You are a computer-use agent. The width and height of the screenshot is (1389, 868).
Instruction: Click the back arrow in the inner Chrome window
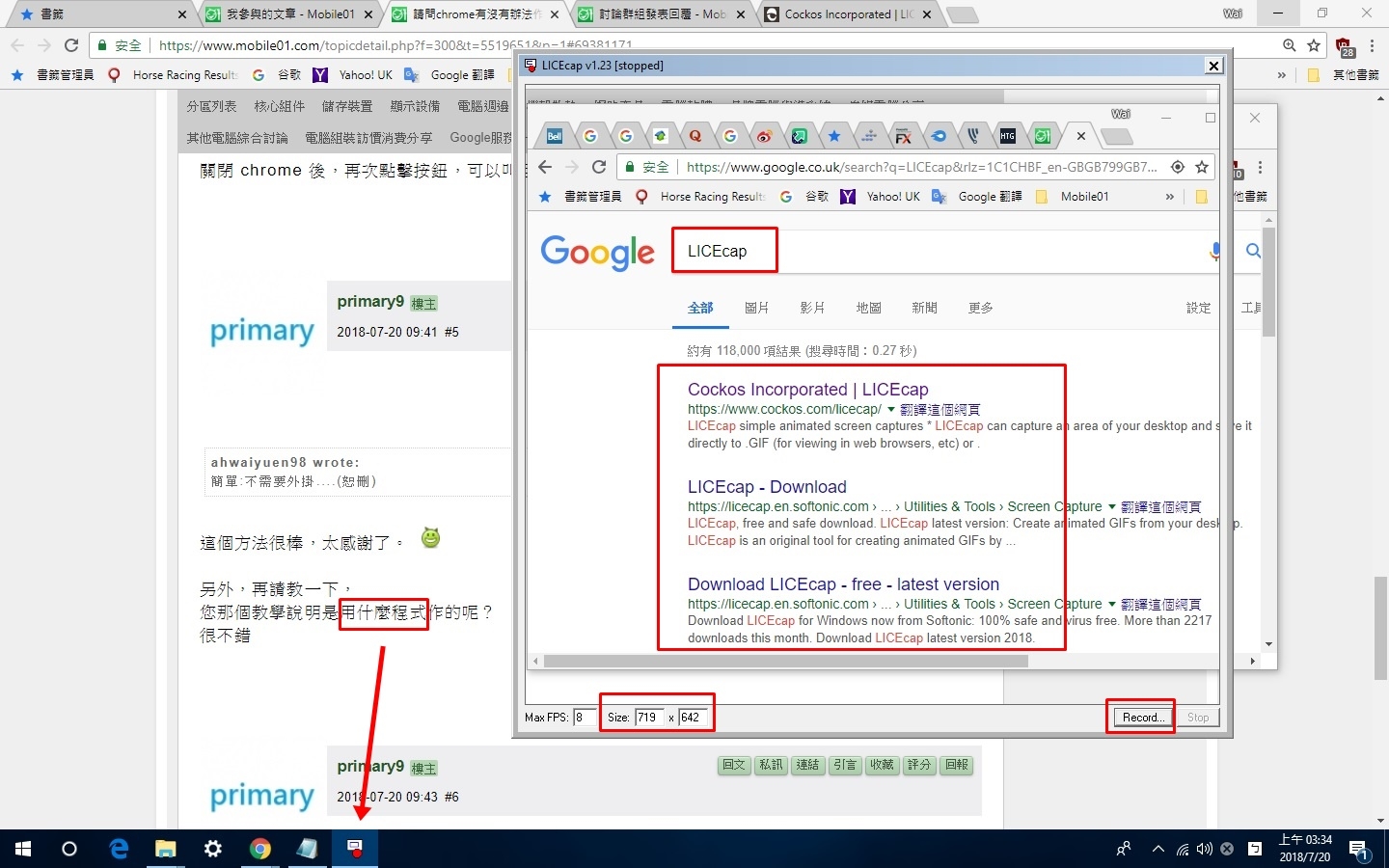[545, 167]
